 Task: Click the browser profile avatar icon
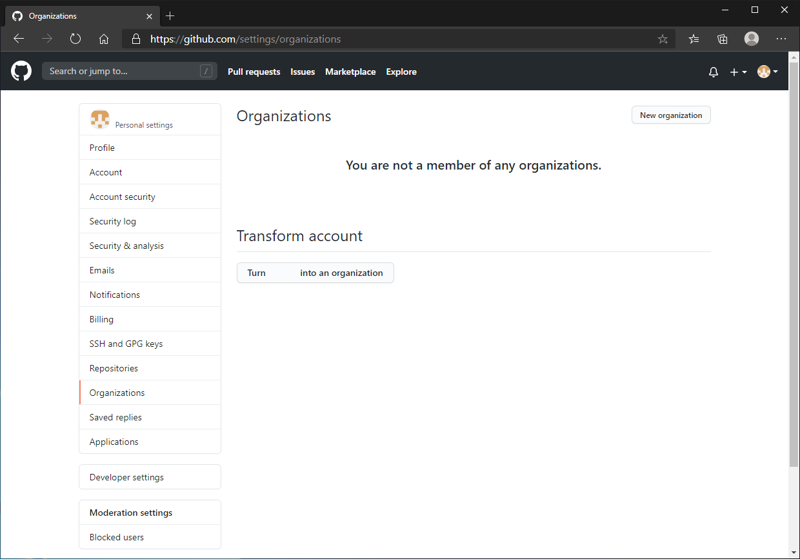pyautogui.click(x=751, y=39)
